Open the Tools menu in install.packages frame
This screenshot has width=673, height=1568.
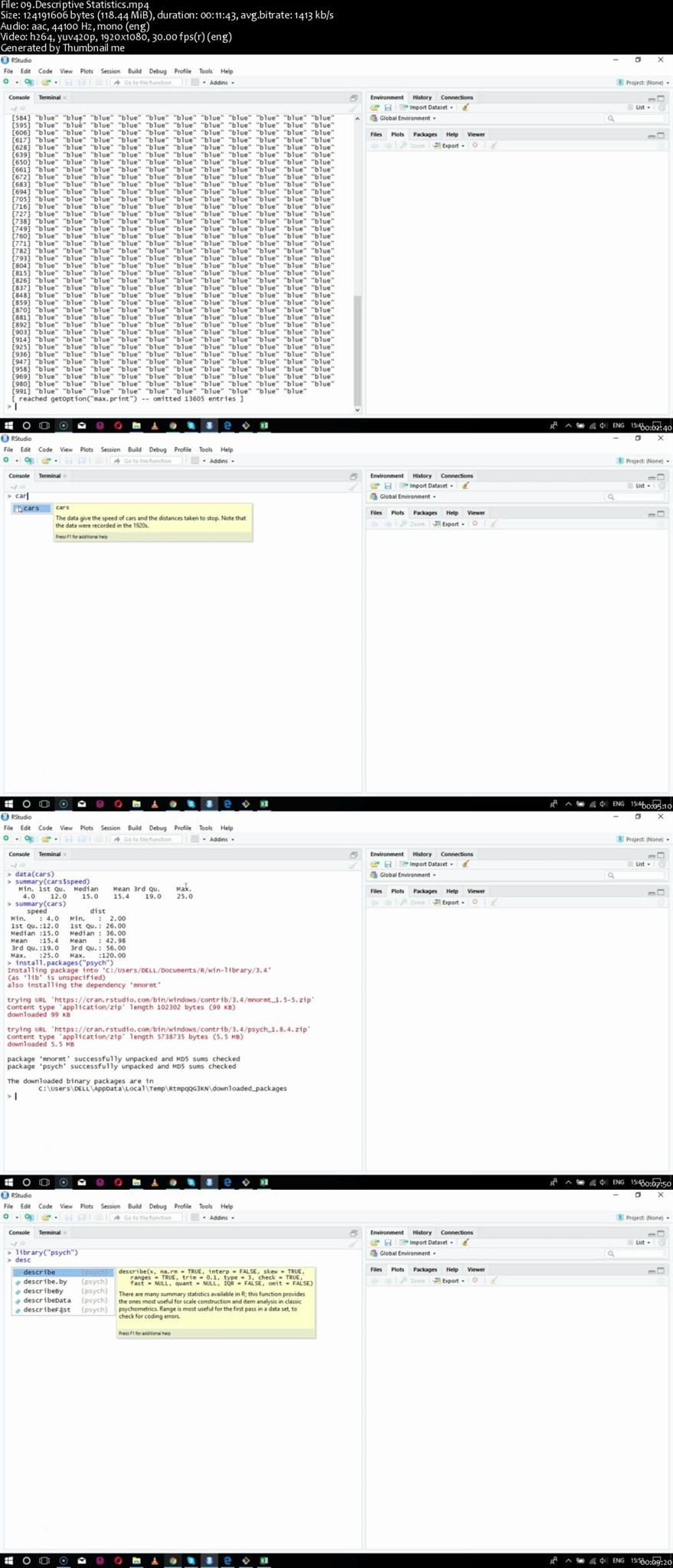click(205, 828)
